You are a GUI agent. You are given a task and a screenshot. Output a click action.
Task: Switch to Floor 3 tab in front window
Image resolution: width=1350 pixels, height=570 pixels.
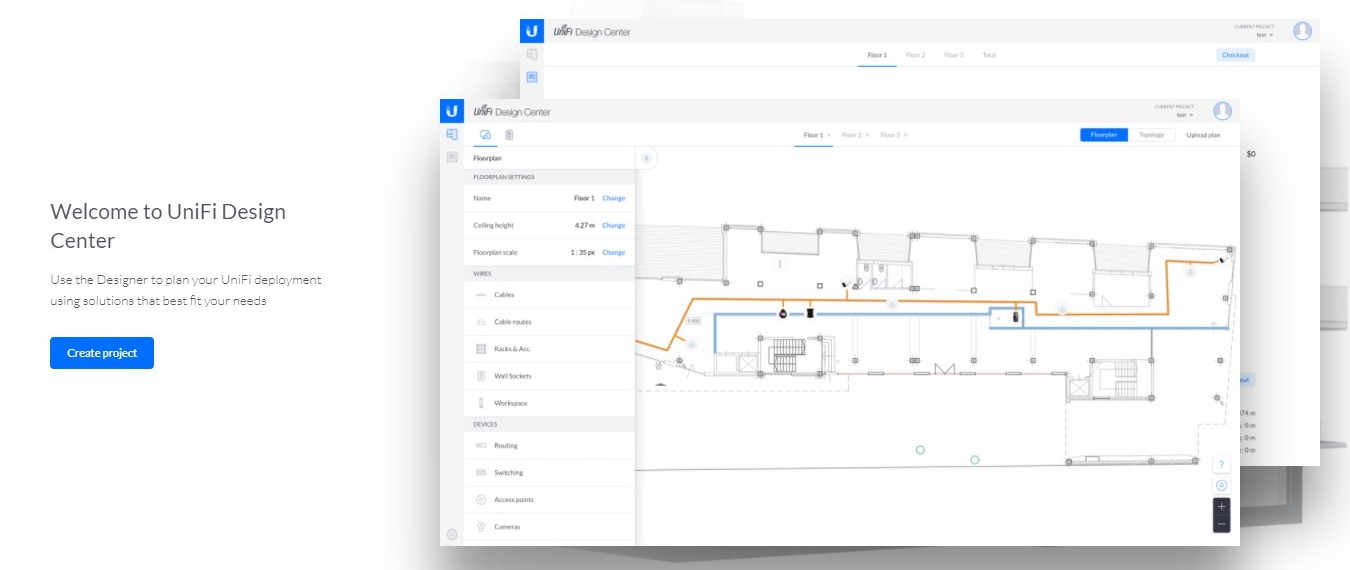pos(890,135)
